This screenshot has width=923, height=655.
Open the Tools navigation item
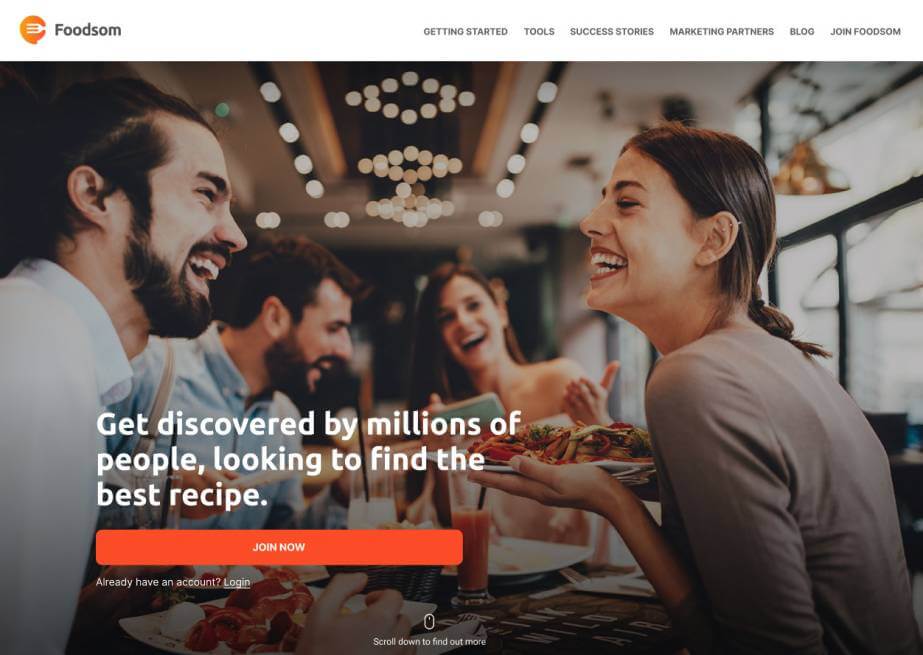[x=539, y=32]
